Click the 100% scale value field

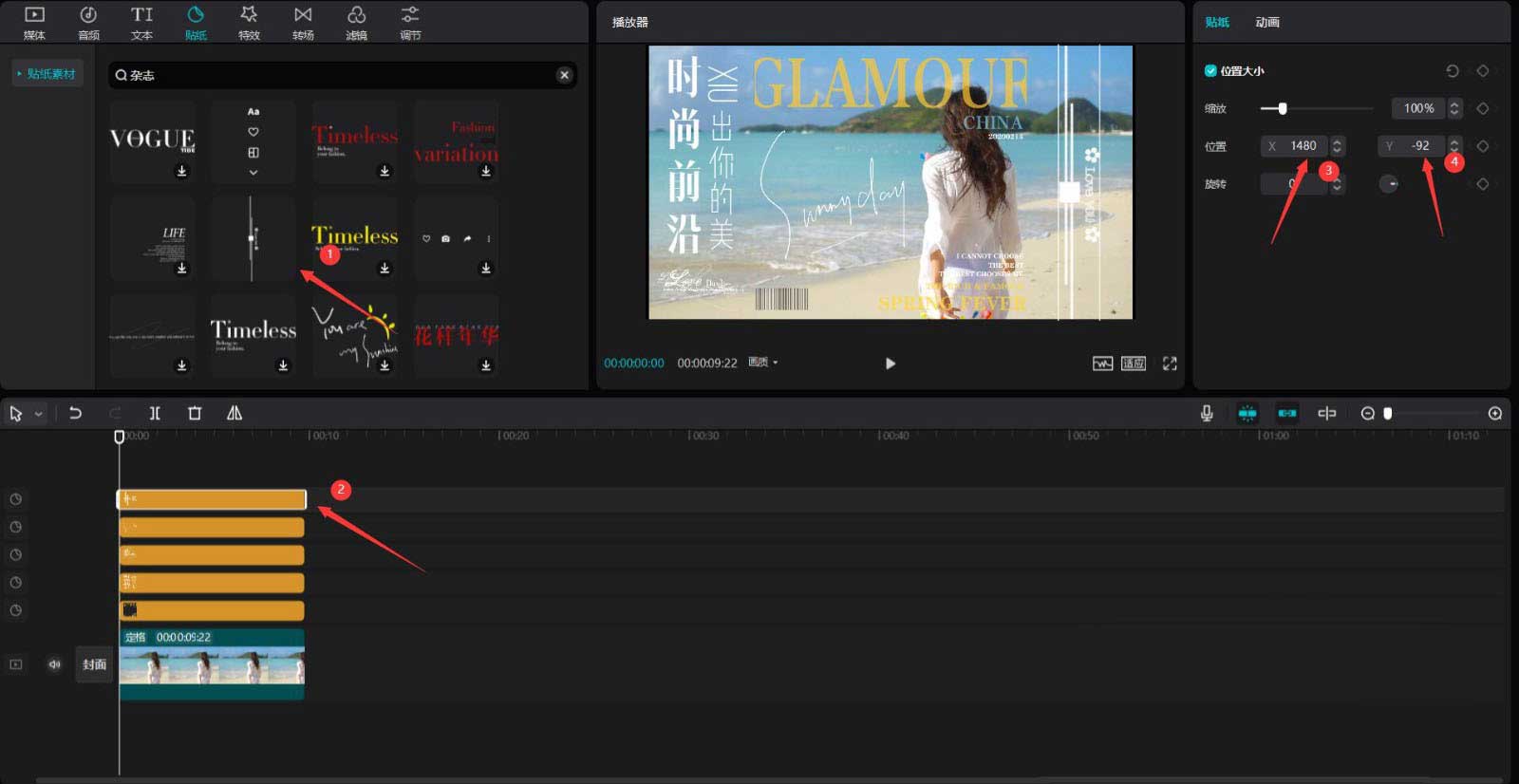pos(1418,108)
